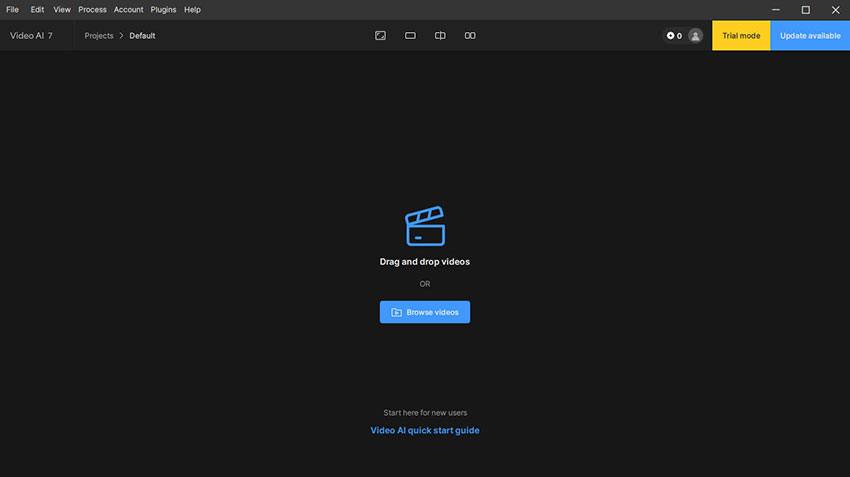Image resolution: width=850 pixels, height=477 pixels.
Task: Open the Edit menu
Action: click(x=37, y=10)
